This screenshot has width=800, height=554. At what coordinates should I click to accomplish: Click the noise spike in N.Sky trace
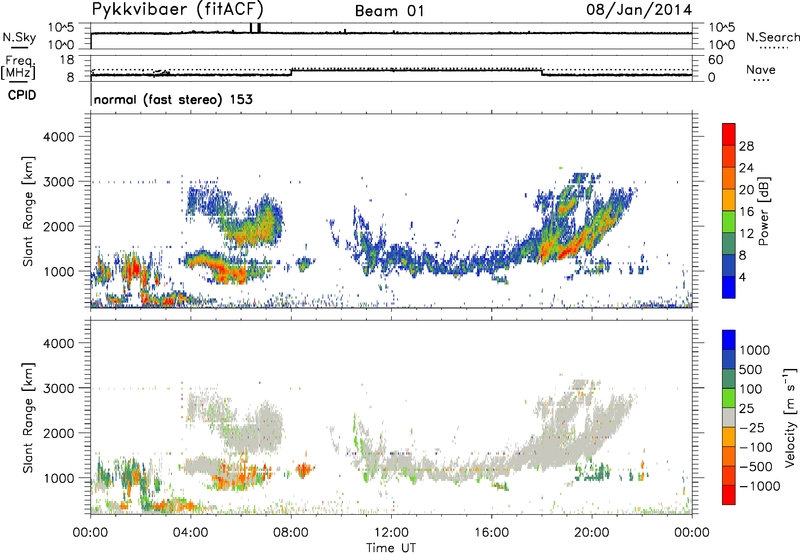coord(255,28)
